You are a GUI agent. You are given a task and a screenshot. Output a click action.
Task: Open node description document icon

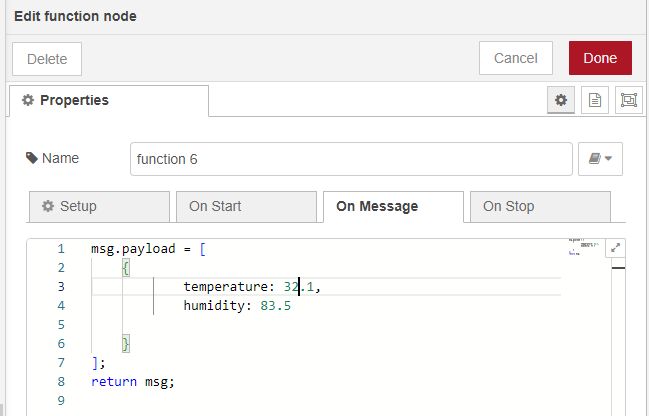click(x=595, y=100)
